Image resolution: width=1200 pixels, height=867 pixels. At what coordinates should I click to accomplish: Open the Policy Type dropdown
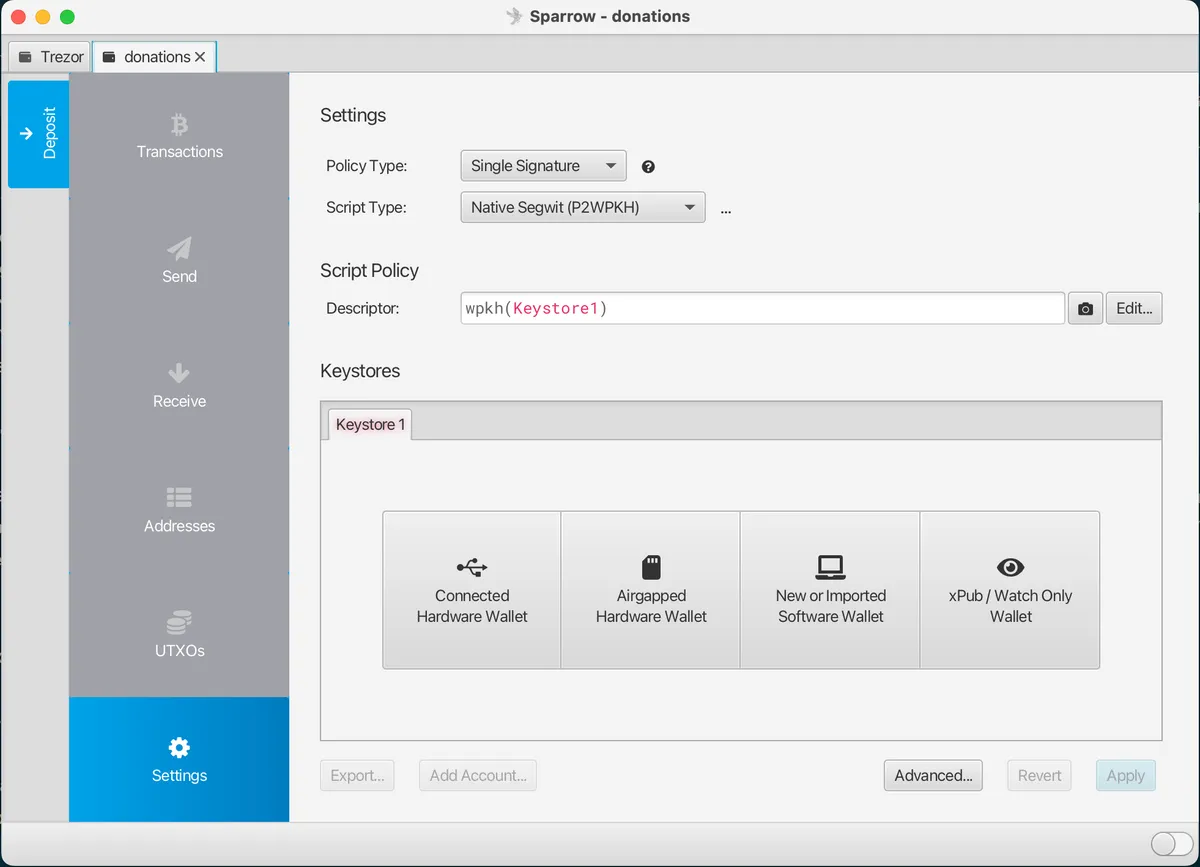543,166
